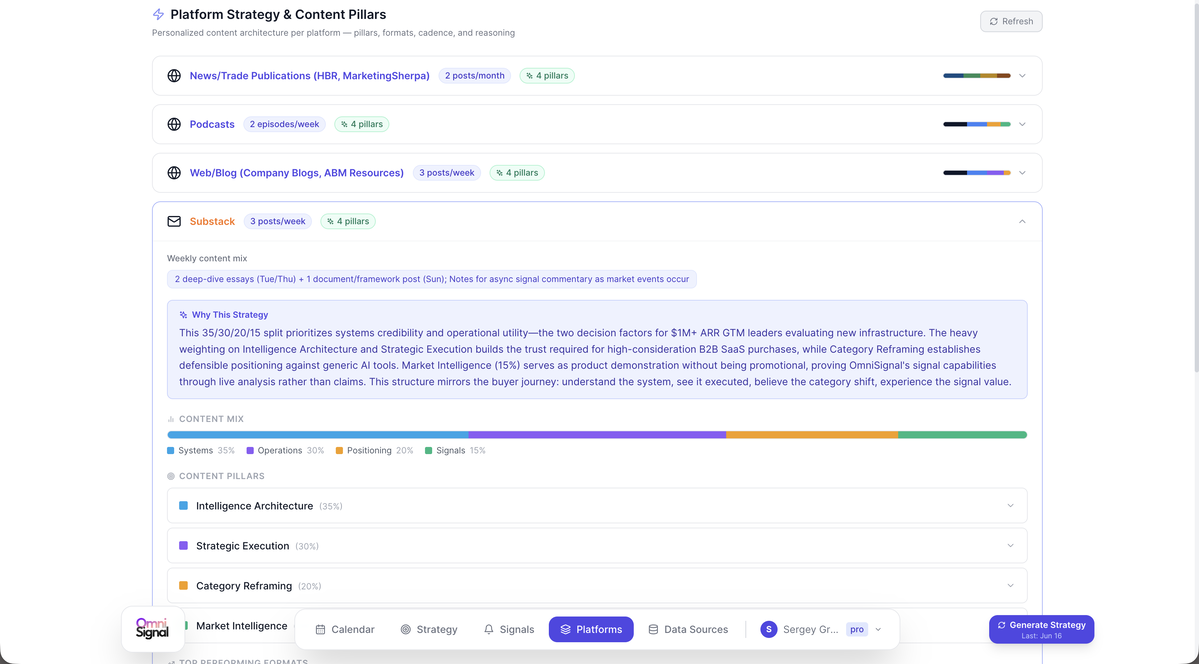Screen dimensions: 1199x664
Task: Open the Web/Blog platform link
Action: tap(297, 173)
